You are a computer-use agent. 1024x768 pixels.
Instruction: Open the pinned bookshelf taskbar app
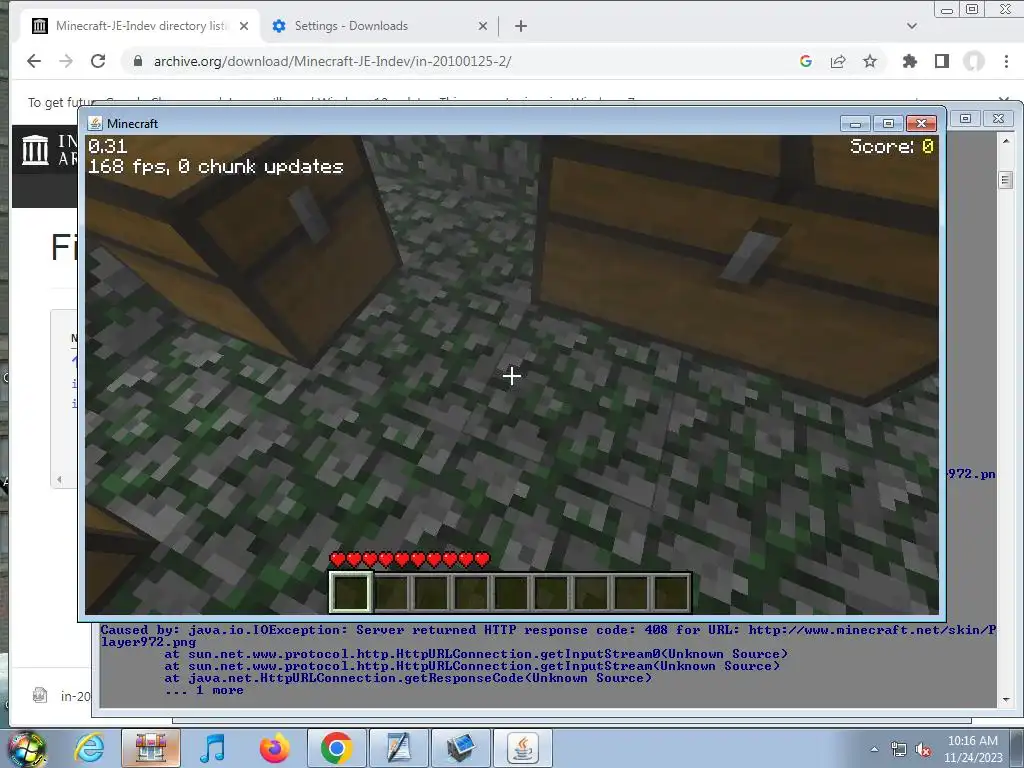151,748
